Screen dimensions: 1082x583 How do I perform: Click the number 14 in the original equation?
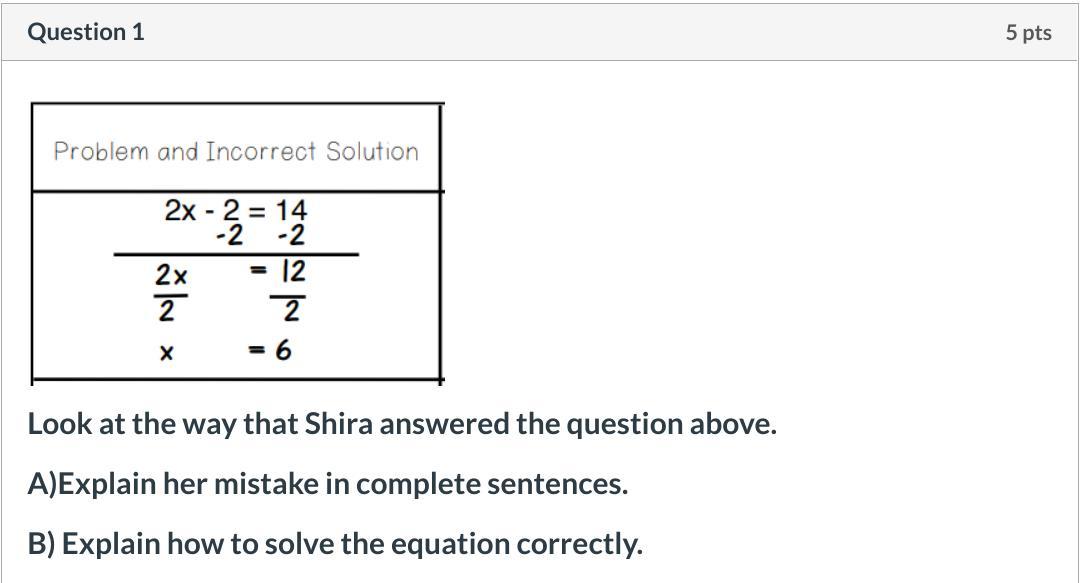[291, 210]
